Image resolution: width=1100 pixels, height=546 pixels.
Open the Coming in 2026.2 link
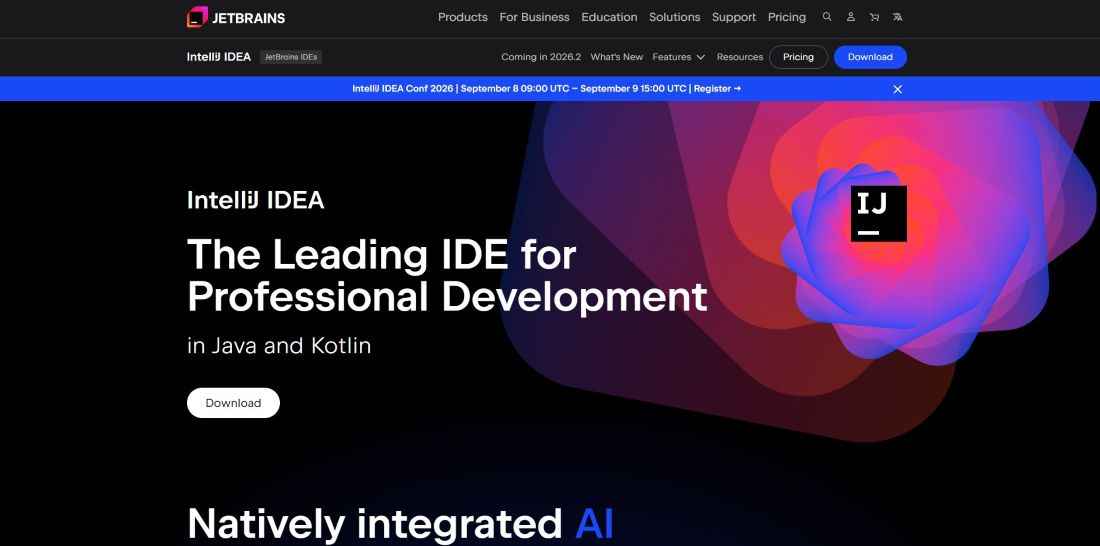click(x=541, y=57)
